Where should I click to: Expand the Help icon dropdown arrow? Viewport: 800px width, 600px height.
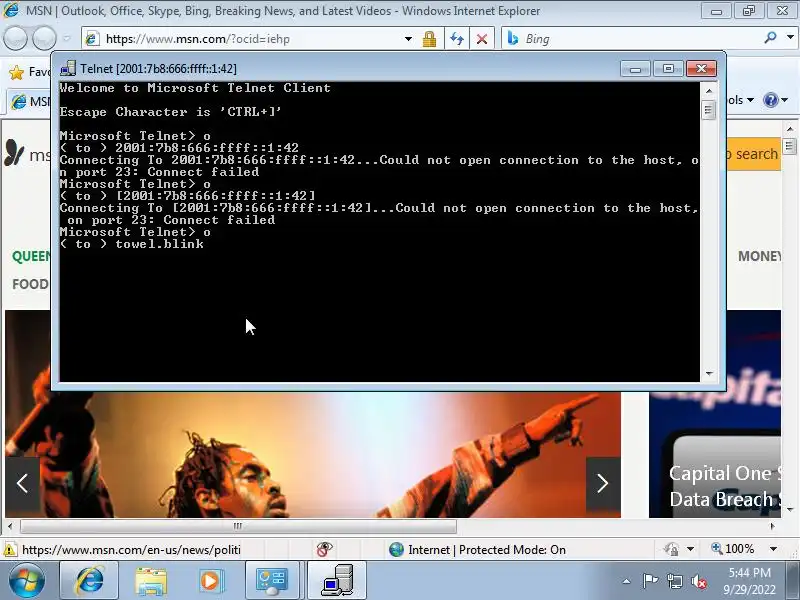click(785, 100)
